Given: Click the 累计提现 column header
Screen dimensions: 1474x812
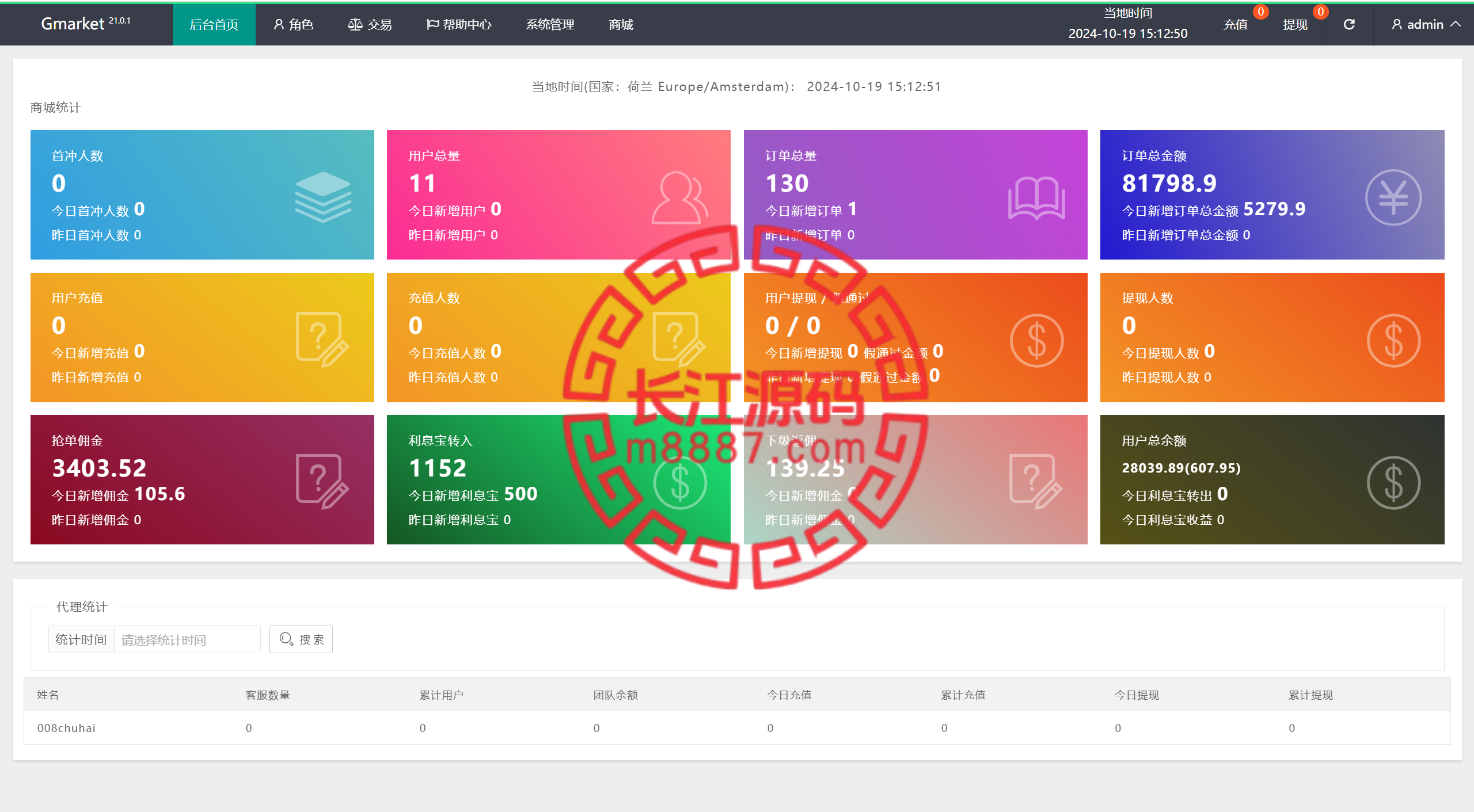Looking at the screenshot, I should pyautogui.click(x=1311, y=695).
